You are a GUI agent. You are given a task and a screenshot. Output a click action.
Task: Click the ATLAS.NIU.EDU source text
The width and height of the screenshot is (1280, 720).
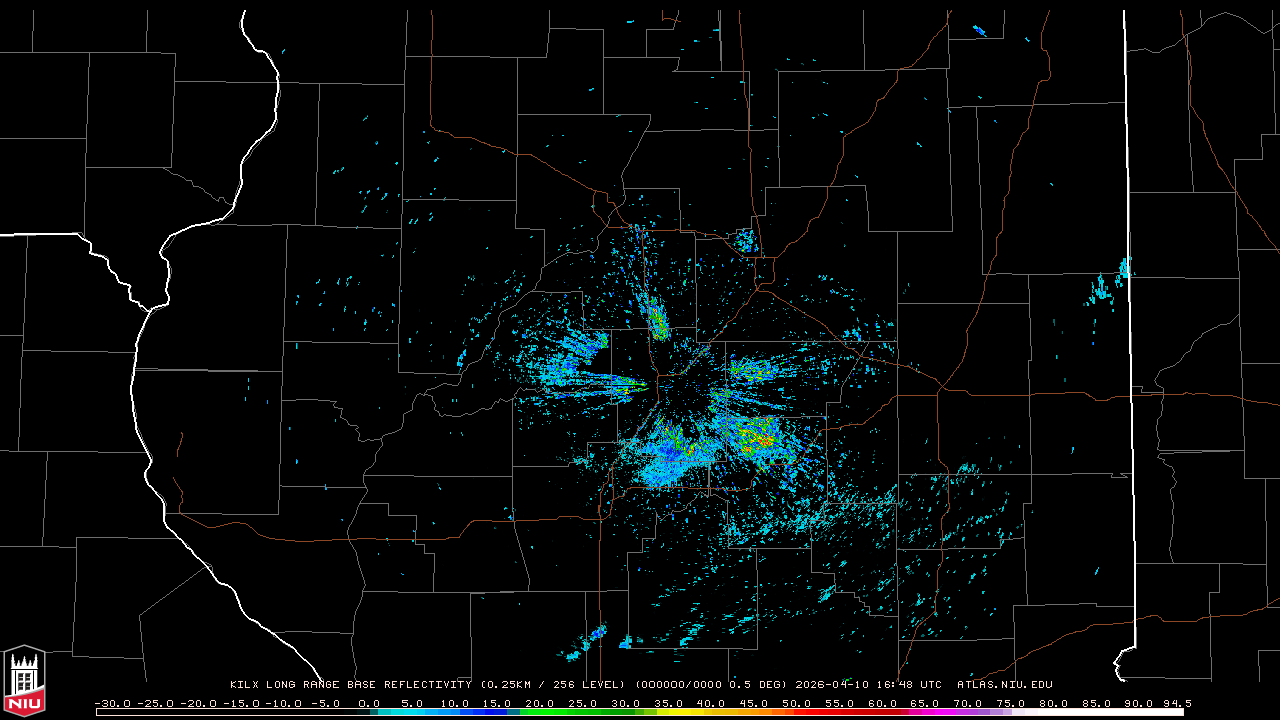click(x=1004, y=685)
